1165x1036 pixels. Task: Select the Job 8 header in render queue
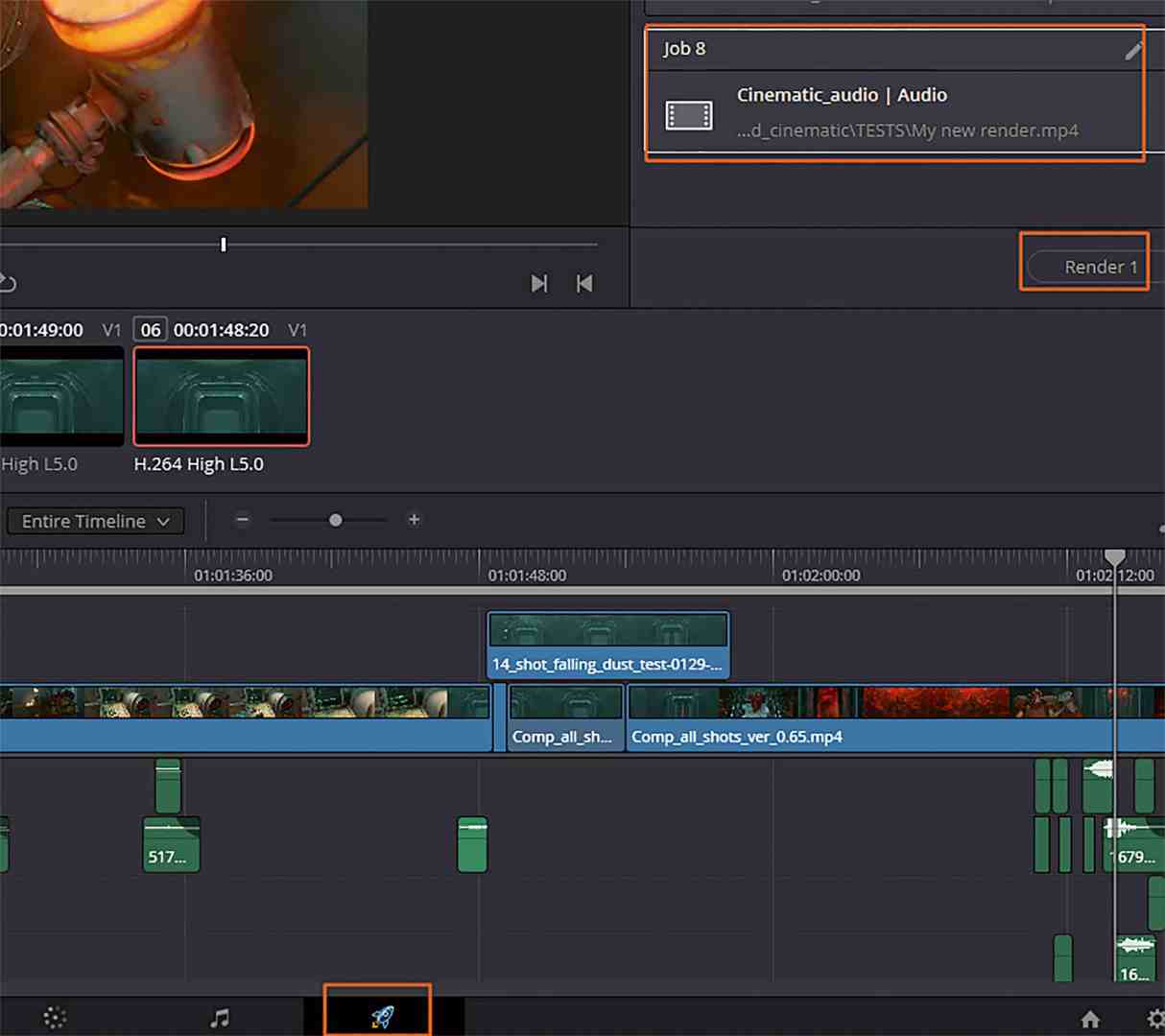(x=894, y=49)
